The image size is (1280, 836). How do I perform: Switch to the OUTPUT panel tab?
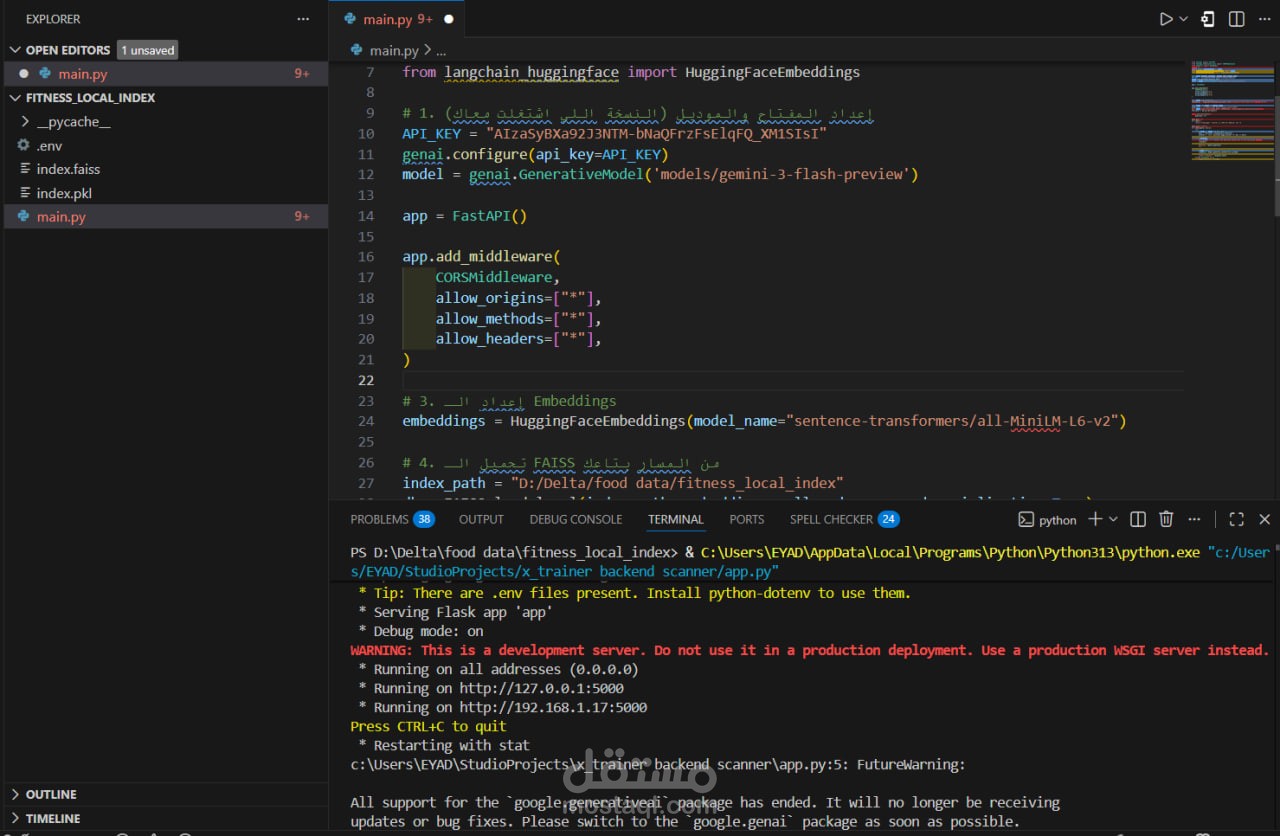(x=481, y=519)
